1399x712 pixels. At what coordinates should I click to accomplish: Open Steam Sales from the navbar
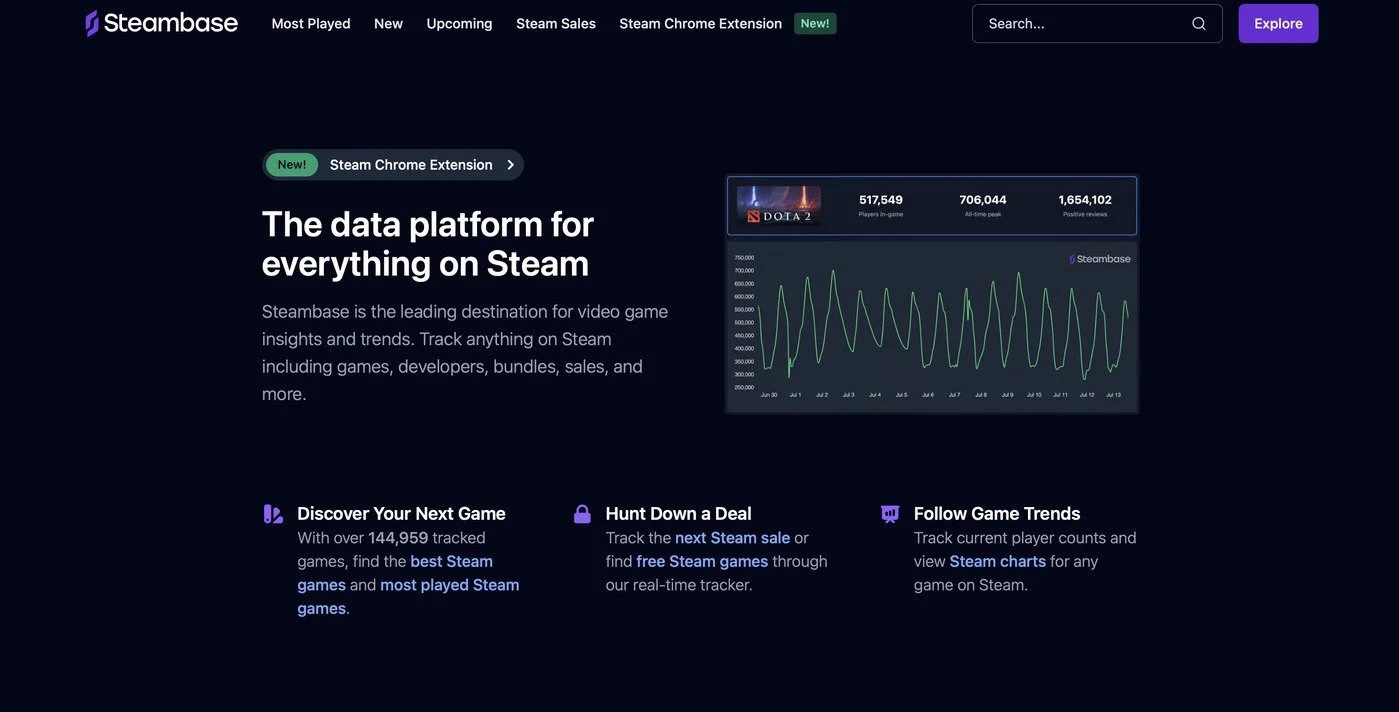(x=556, y=23)
